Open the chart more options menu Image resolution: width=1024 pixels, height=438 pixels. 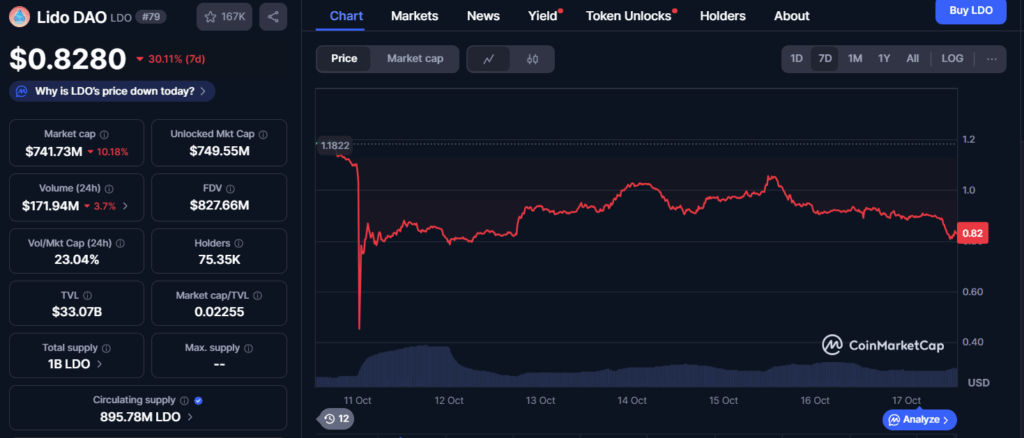(x=991, y=59)
